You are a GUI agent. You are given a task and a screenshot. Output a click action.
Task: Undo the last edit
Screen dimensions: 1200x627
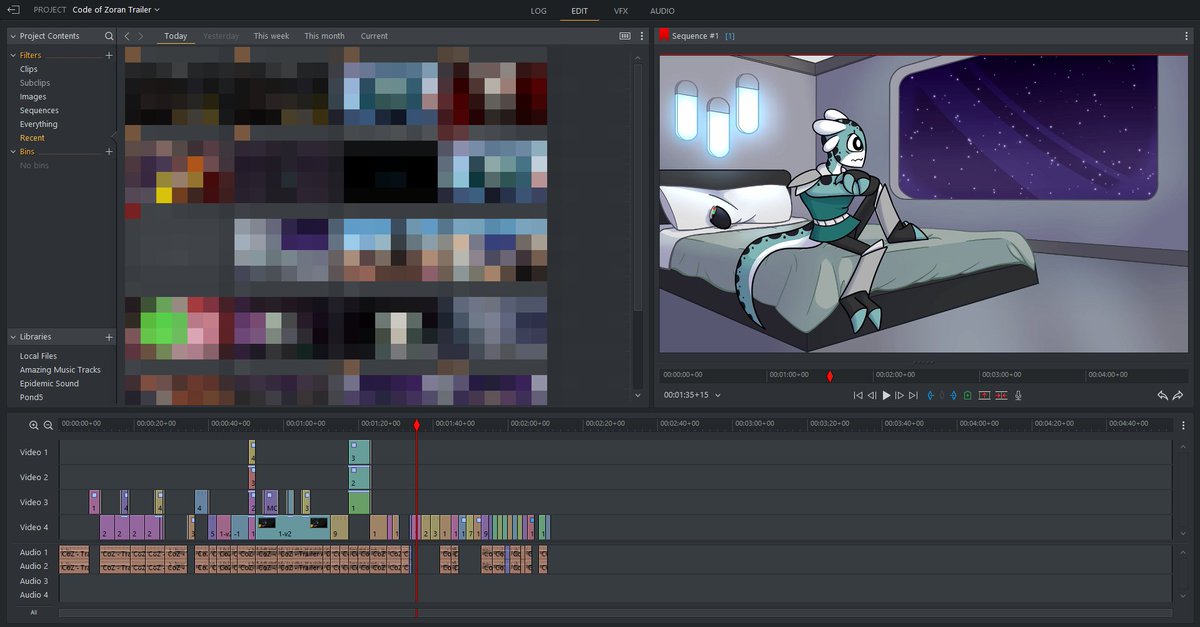(x=1163, y=396)
